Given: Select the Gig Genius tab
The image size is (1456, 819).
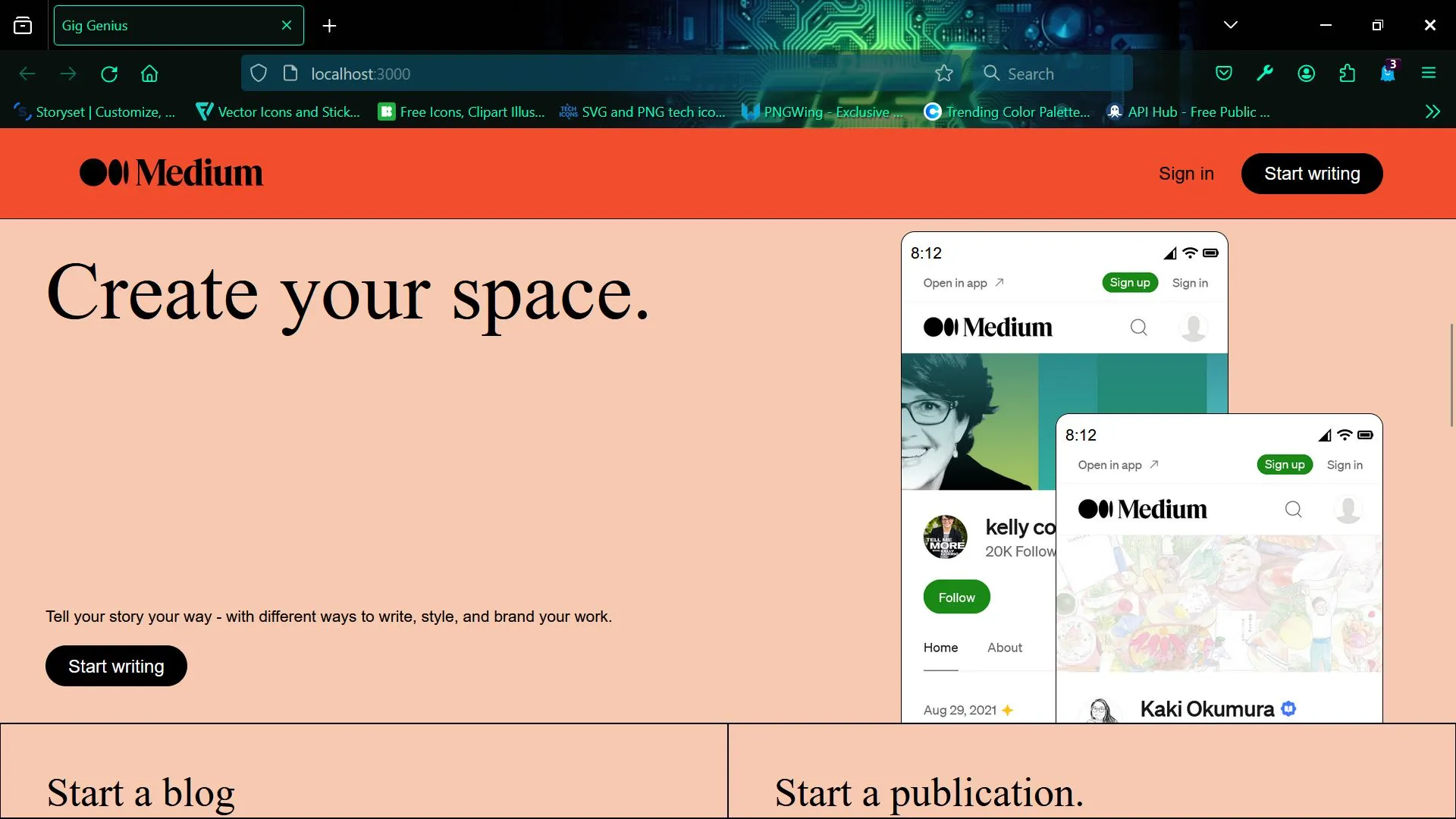Looking at the screenshot, I should point(179,25).
